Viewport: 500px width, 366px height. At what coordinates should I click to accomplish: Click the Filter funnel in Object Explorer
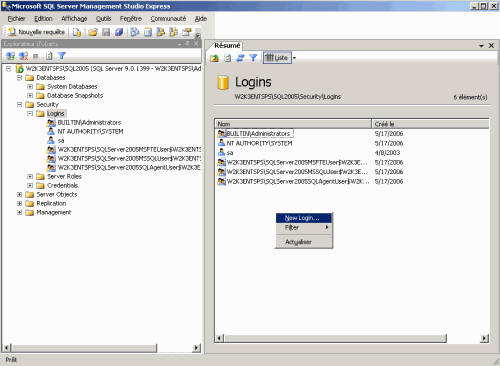tap(62, 56)
